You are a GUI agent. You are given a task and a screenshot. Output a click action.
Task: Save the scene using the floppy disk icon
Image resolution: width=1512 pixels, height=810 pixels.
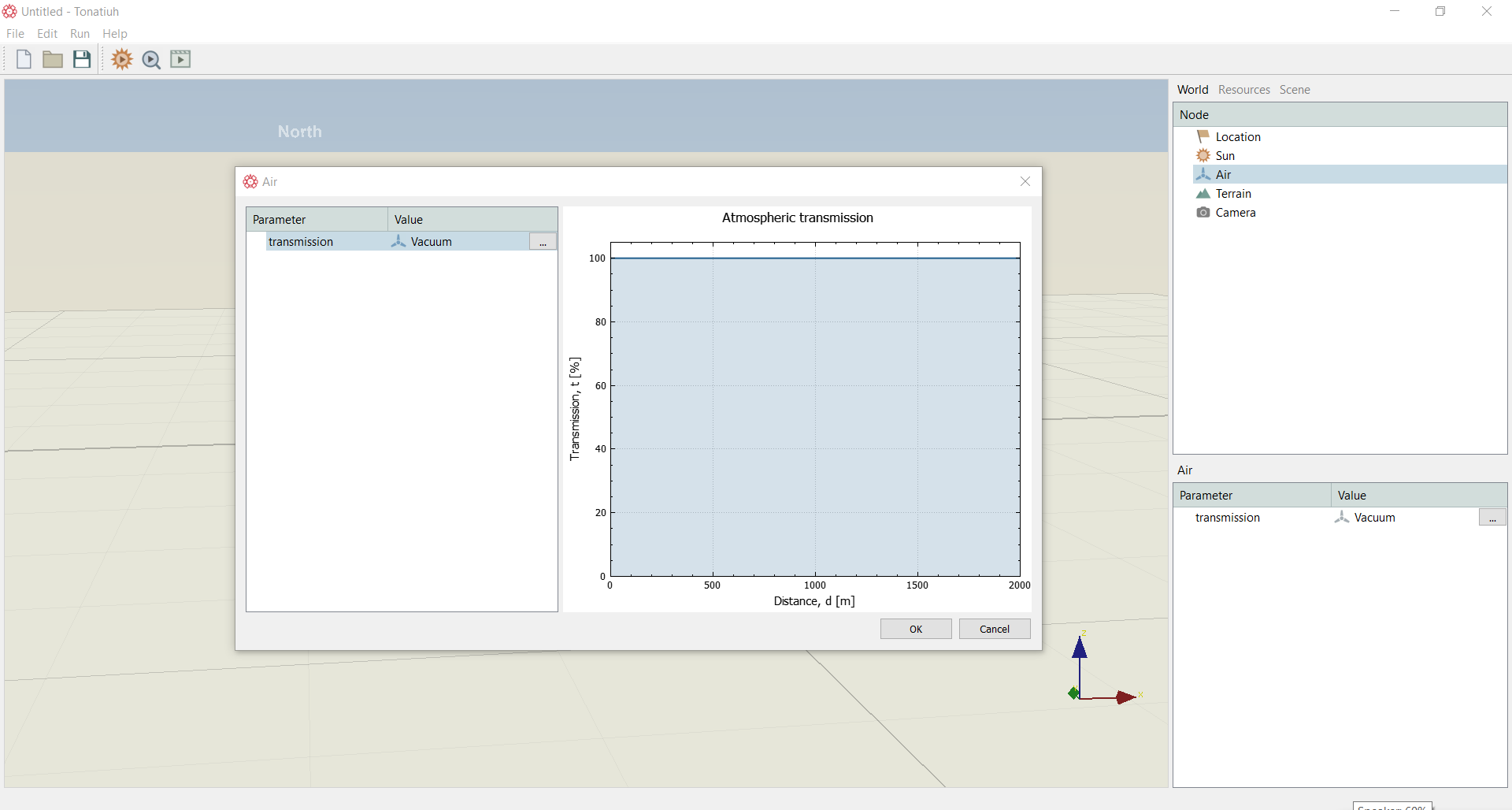click(82, 59)
